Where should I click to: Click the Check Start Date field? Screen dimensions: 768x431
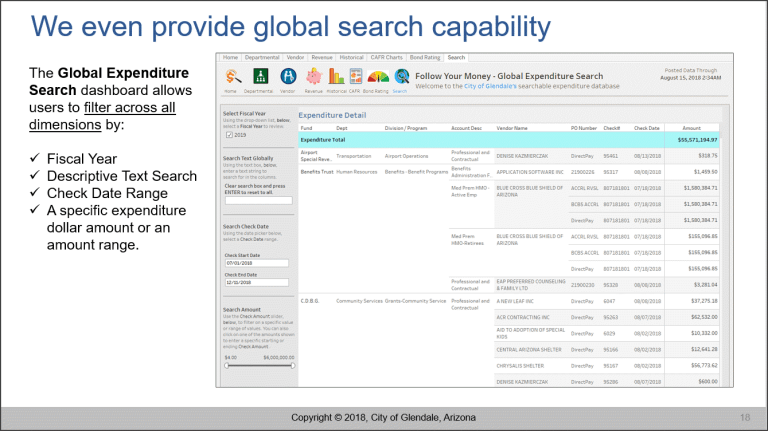(x=257, y=263)
